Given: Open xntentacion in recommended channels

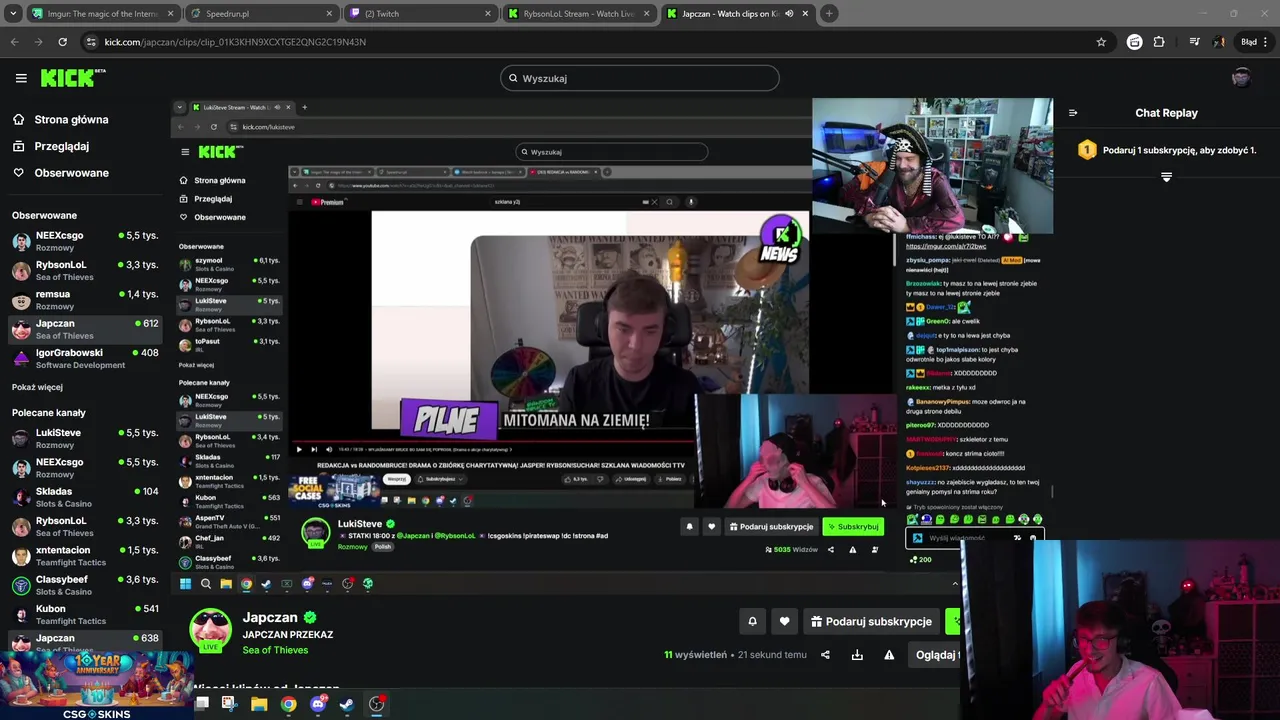Looking at the screenshot, I should point(85,556).
